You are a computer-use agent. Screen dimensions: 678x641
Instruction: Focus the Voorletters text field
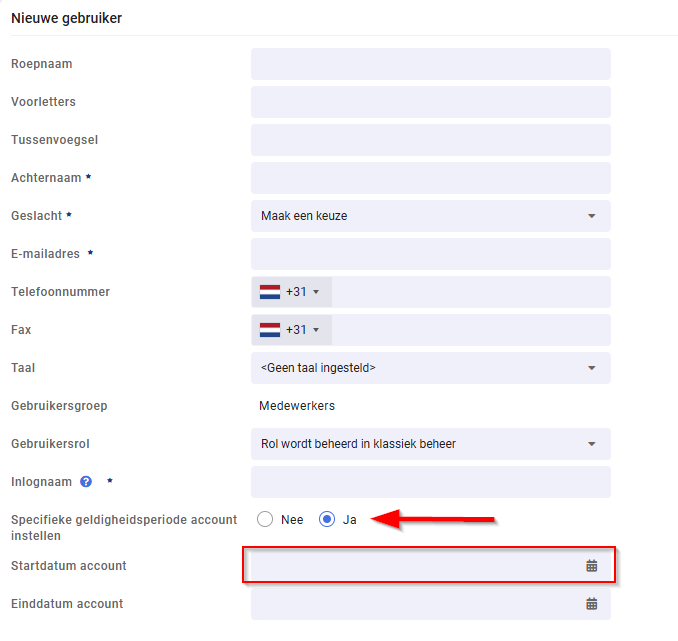(430, 102)
